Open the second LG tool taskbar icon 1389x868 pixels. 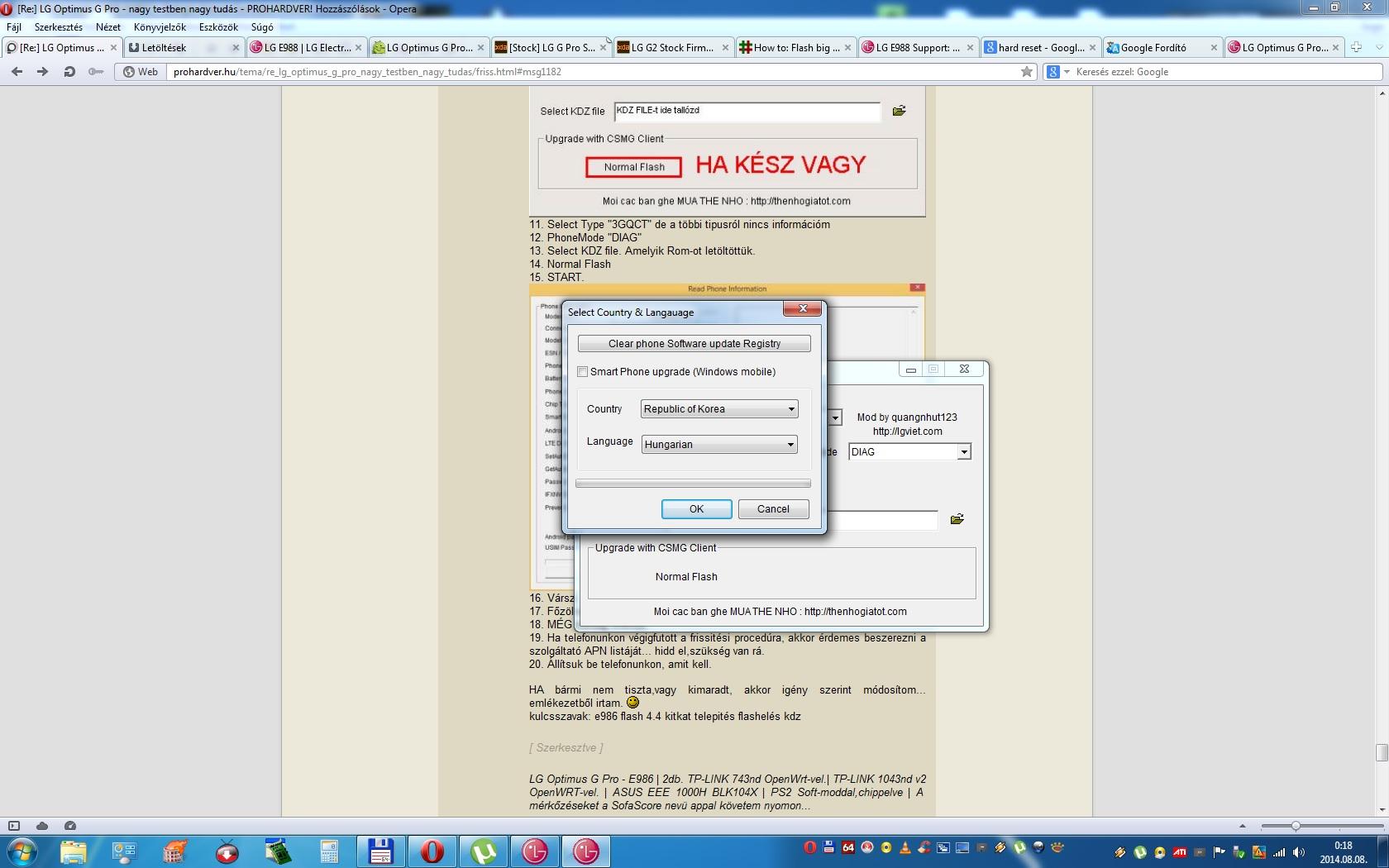point(585,851)
